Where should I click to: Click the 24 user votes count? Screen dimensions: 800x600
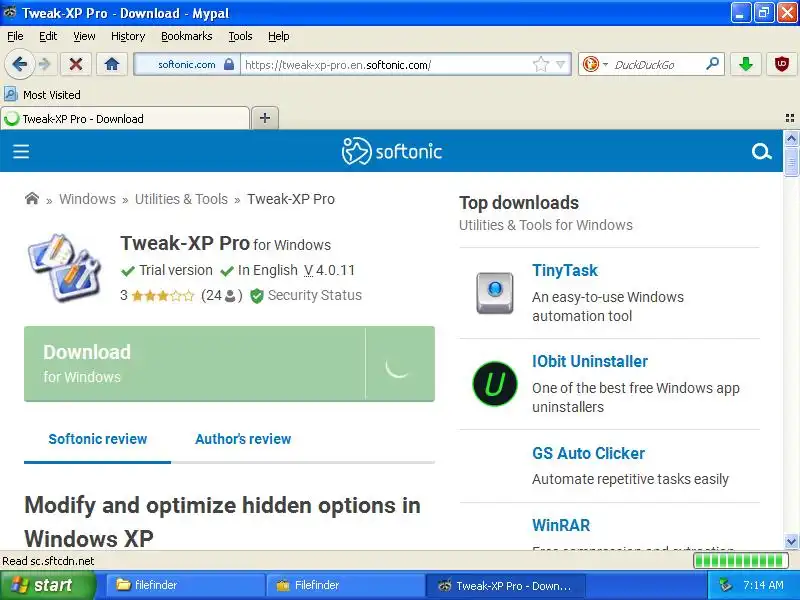click(221, 295)
